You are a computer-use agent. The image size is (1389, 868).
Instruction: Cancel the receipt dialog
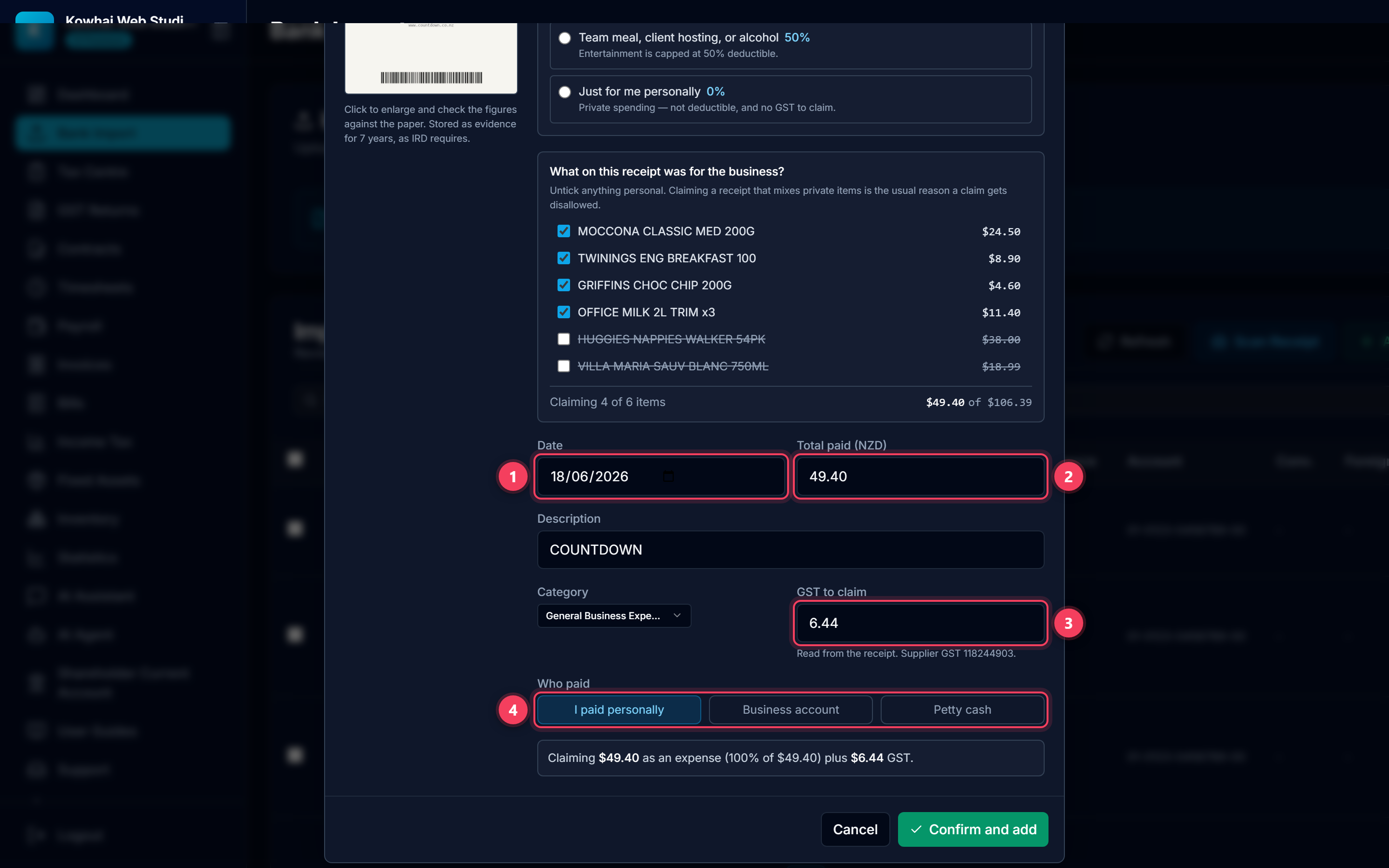click(x=855, y=829)
